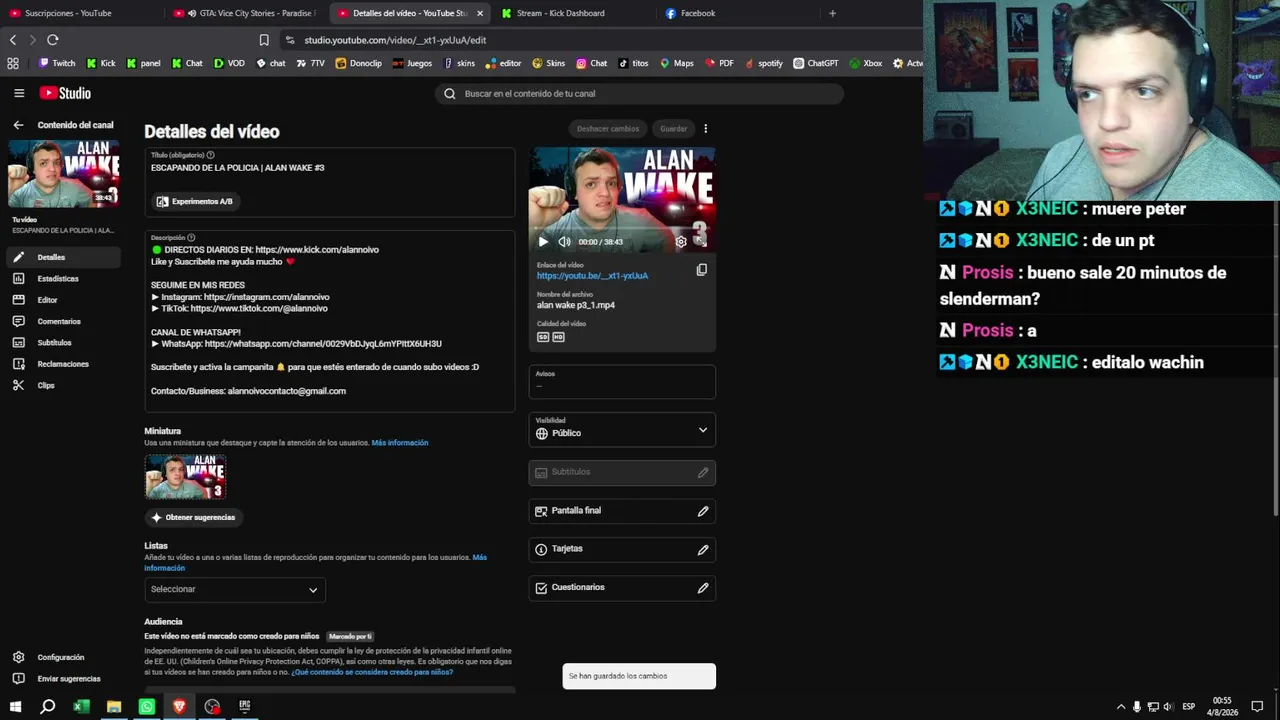The height and width of the screenshot is (720, 1280).
Task: Switch to the Facebook tab
Action: click(735, 13)
